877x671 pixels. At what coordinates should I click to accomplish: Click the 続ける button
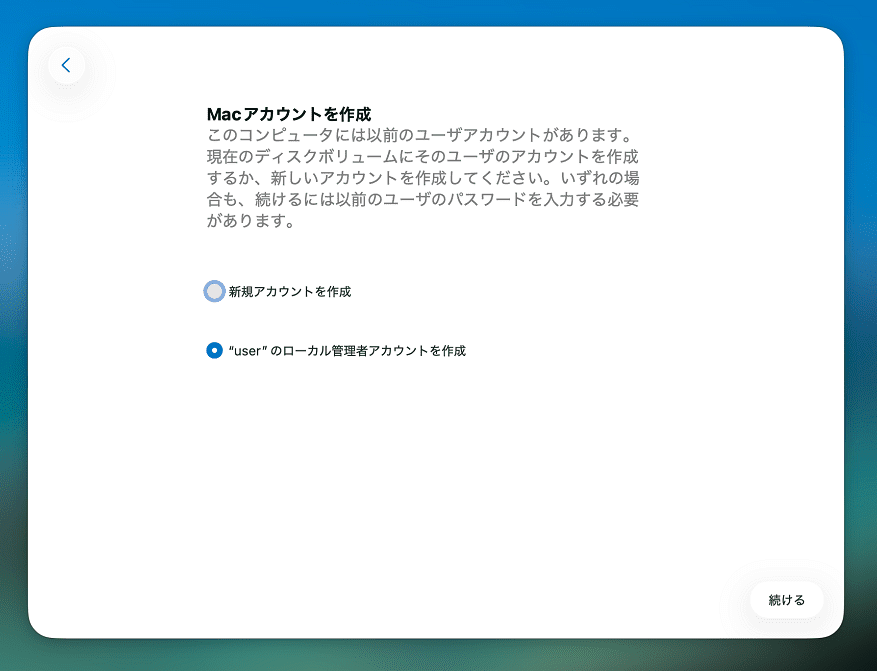tap(786, 600)
